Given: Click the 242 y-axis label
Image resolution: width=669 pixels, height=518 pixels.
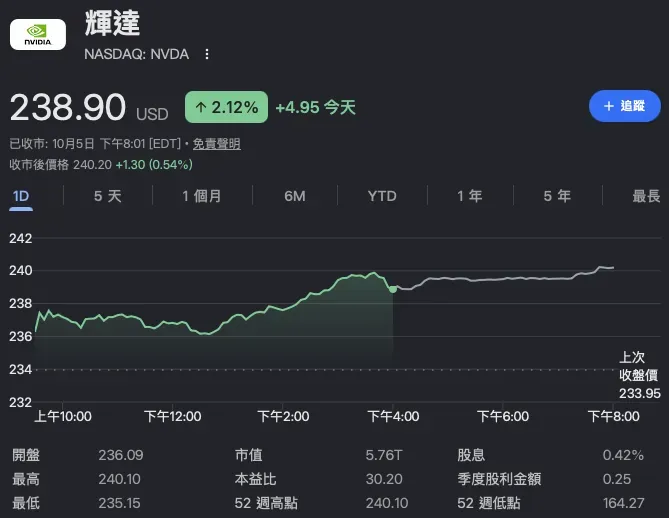Looking at the screenshot, I should 20,238.
